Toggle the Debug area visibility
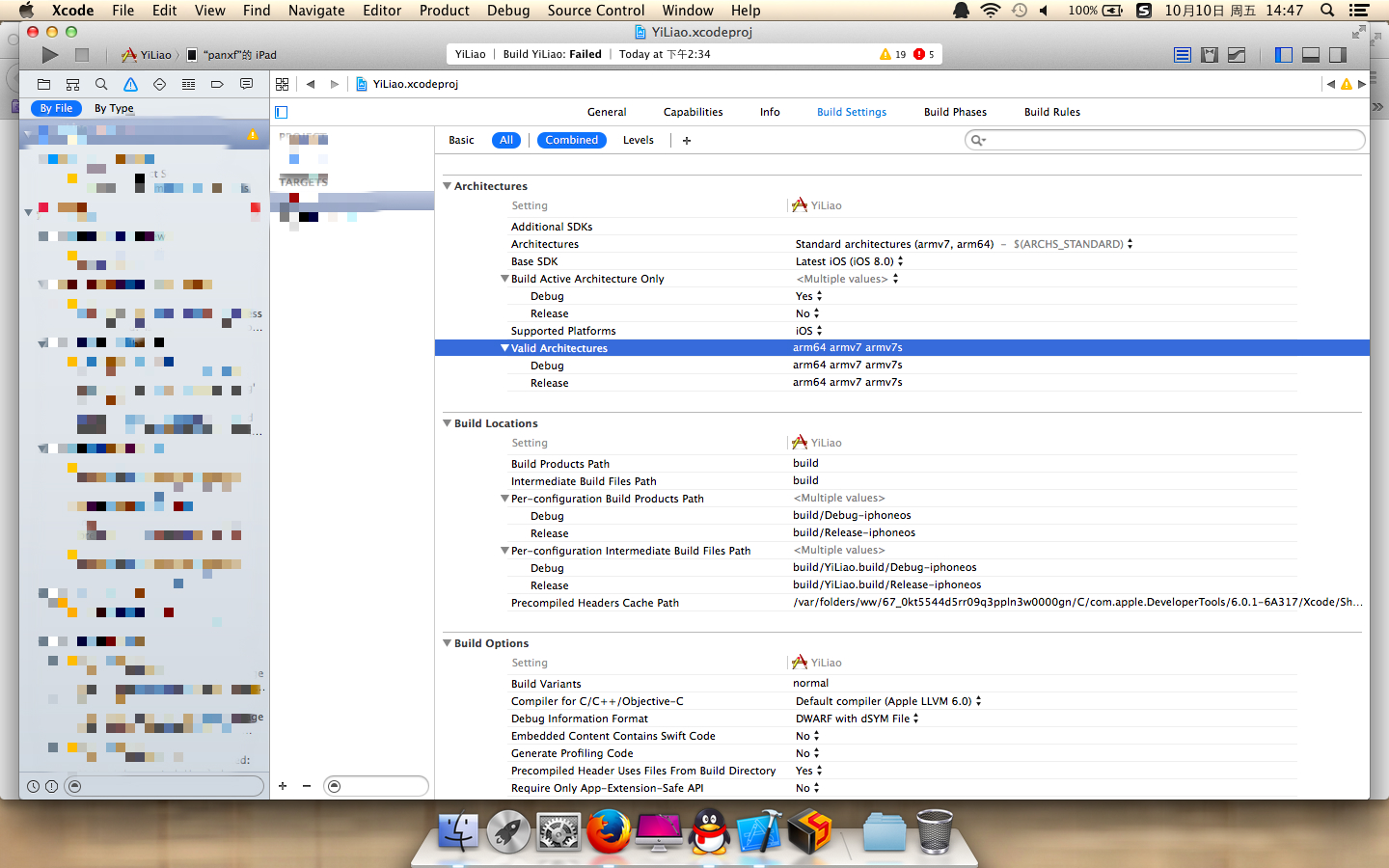The height and width of the screenshot is (868, 1389). tap(1310, 55)
